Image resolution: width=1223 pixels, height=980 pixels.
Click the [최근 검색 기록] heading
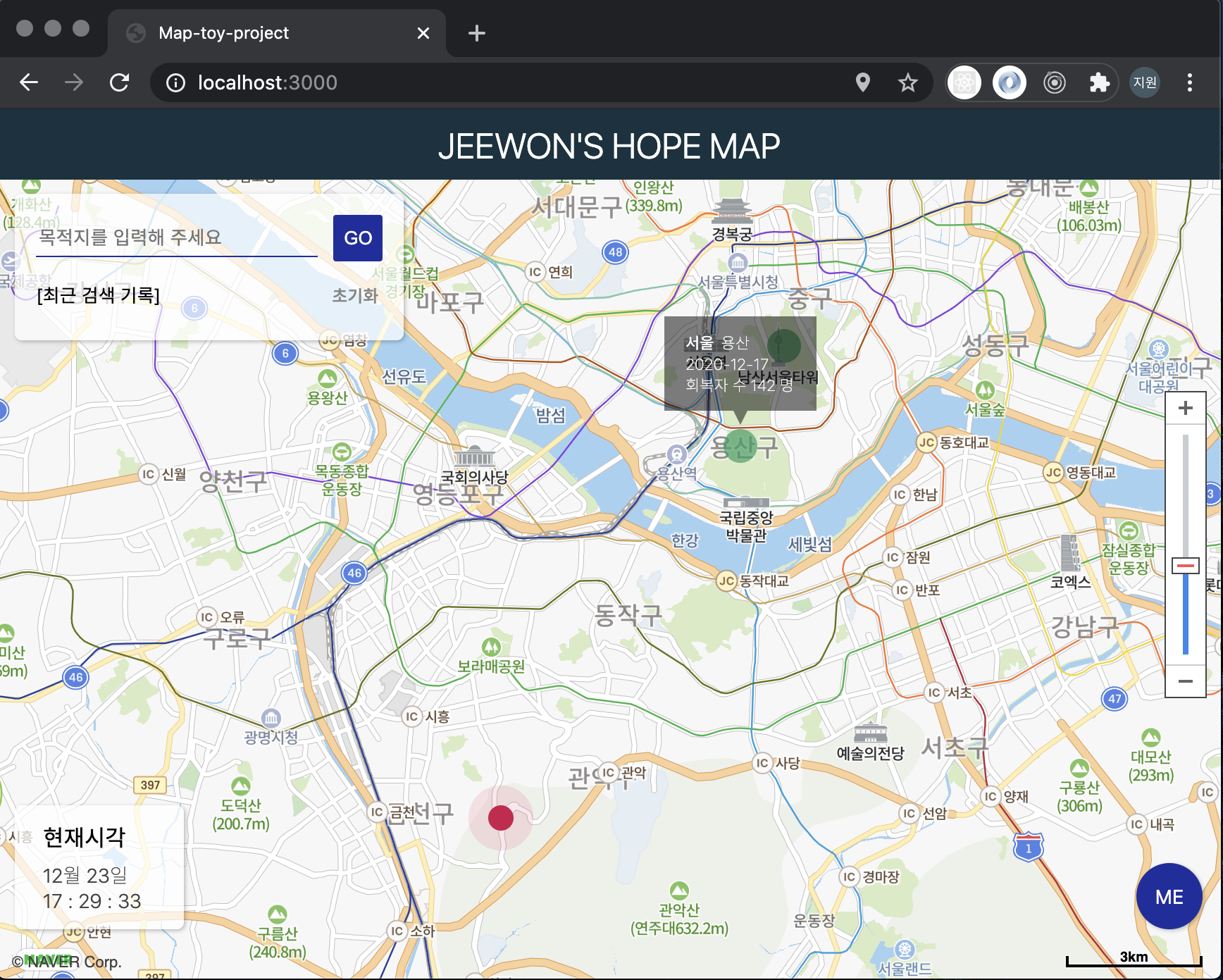coord(99,295)
